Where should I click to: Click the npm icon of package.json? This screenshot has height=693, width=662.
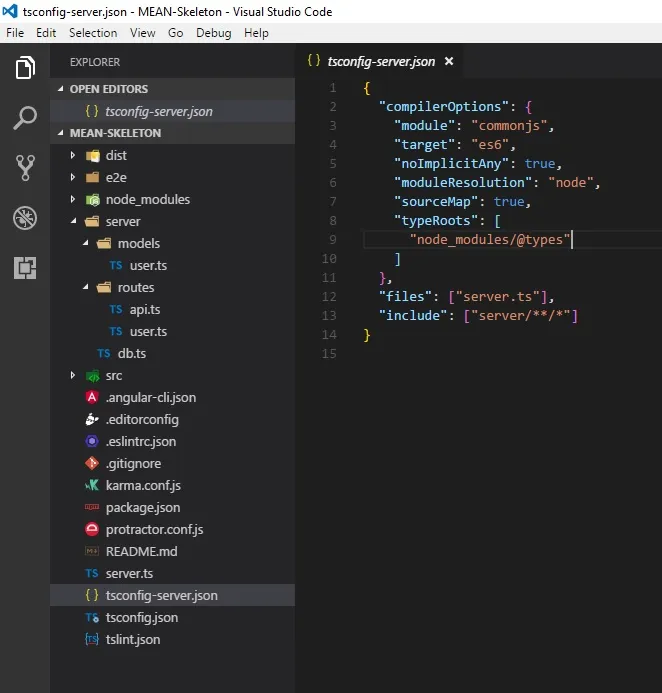pyautogui.click(x=92, y=507)
